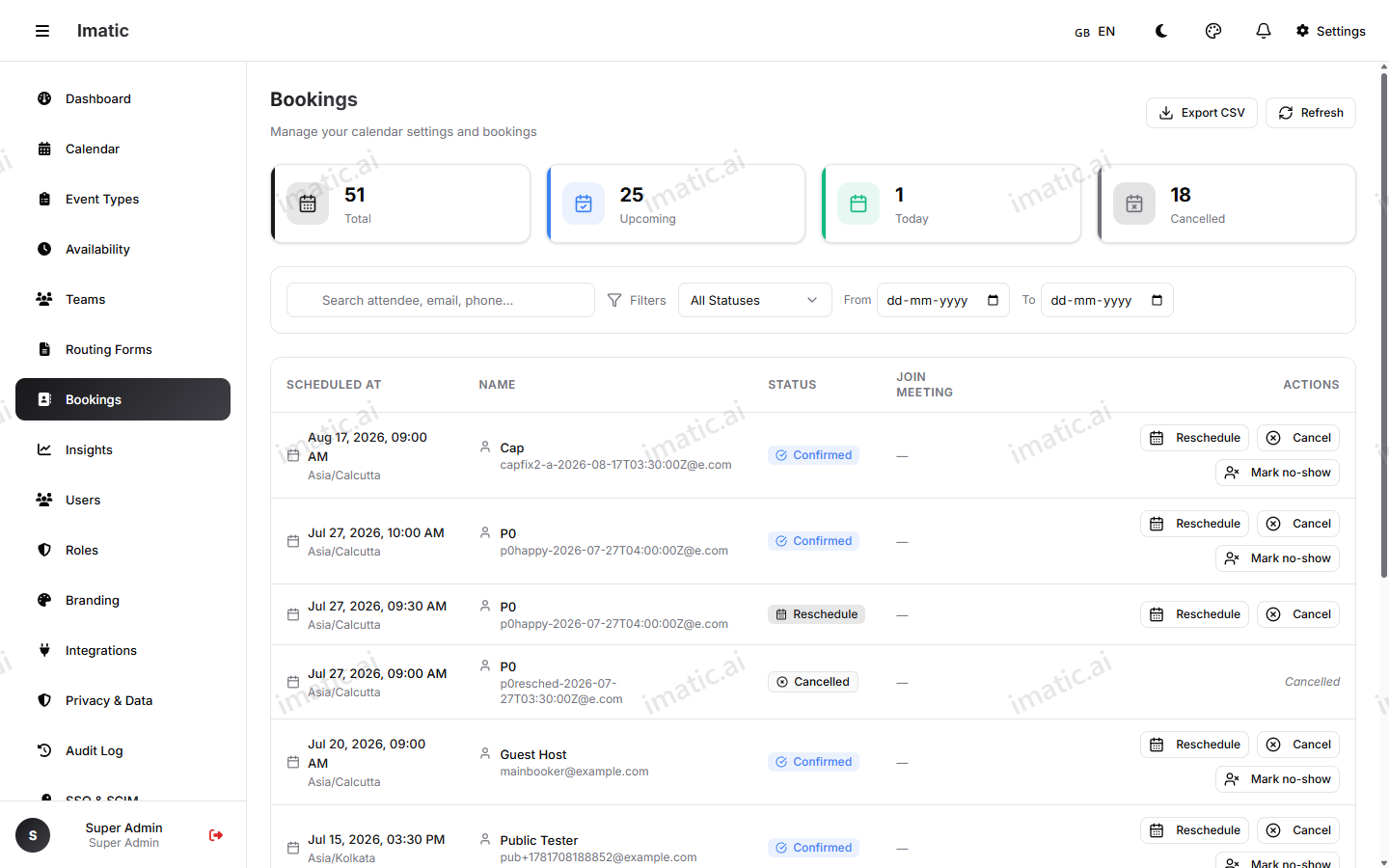Screen dimensions: 1389x868
Task: Open the To date calendar picker icon
Action: 1157,300
